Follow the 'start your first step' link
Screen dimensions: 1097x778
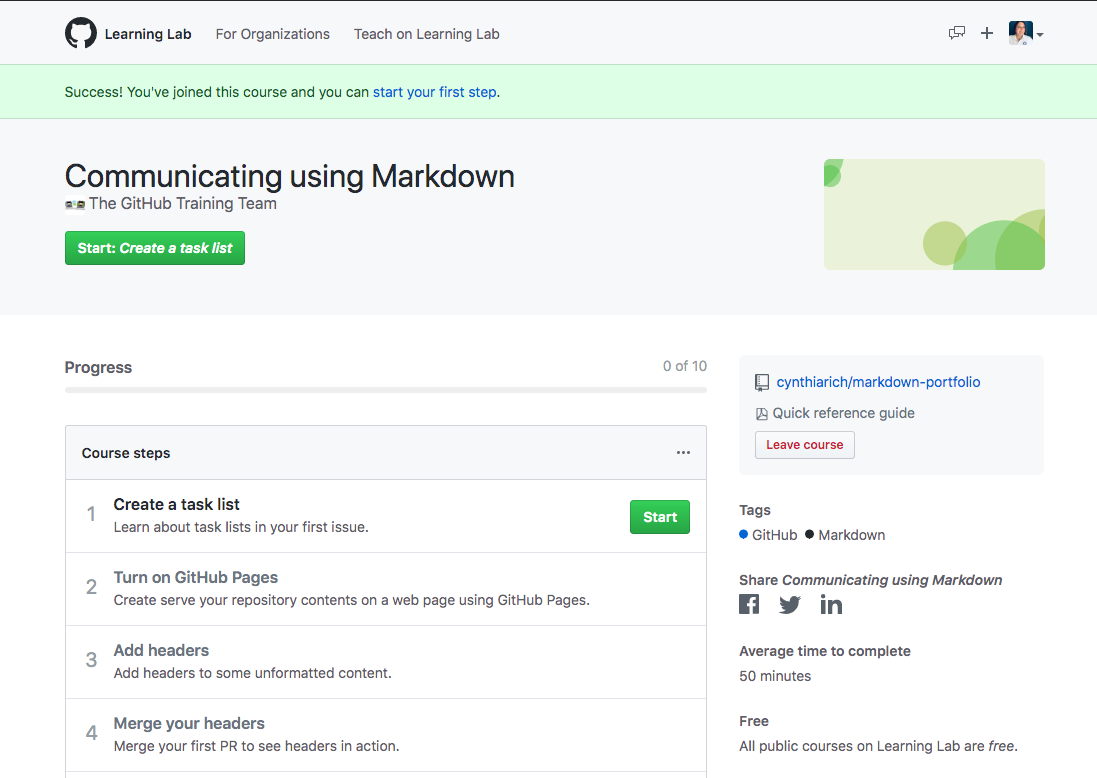point(434,92)
